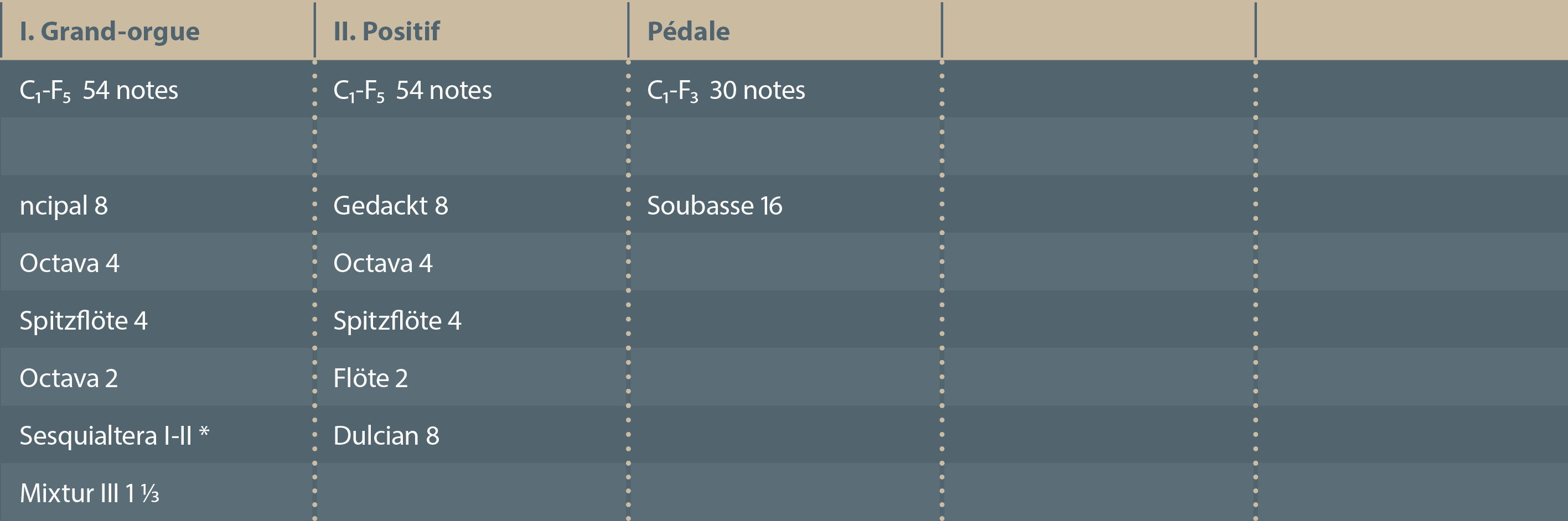This screenshot has height=521, width=1568.
Task: Click the Grand-orgue C1-F5 54 notes cell
Action: tap(99, 91)
